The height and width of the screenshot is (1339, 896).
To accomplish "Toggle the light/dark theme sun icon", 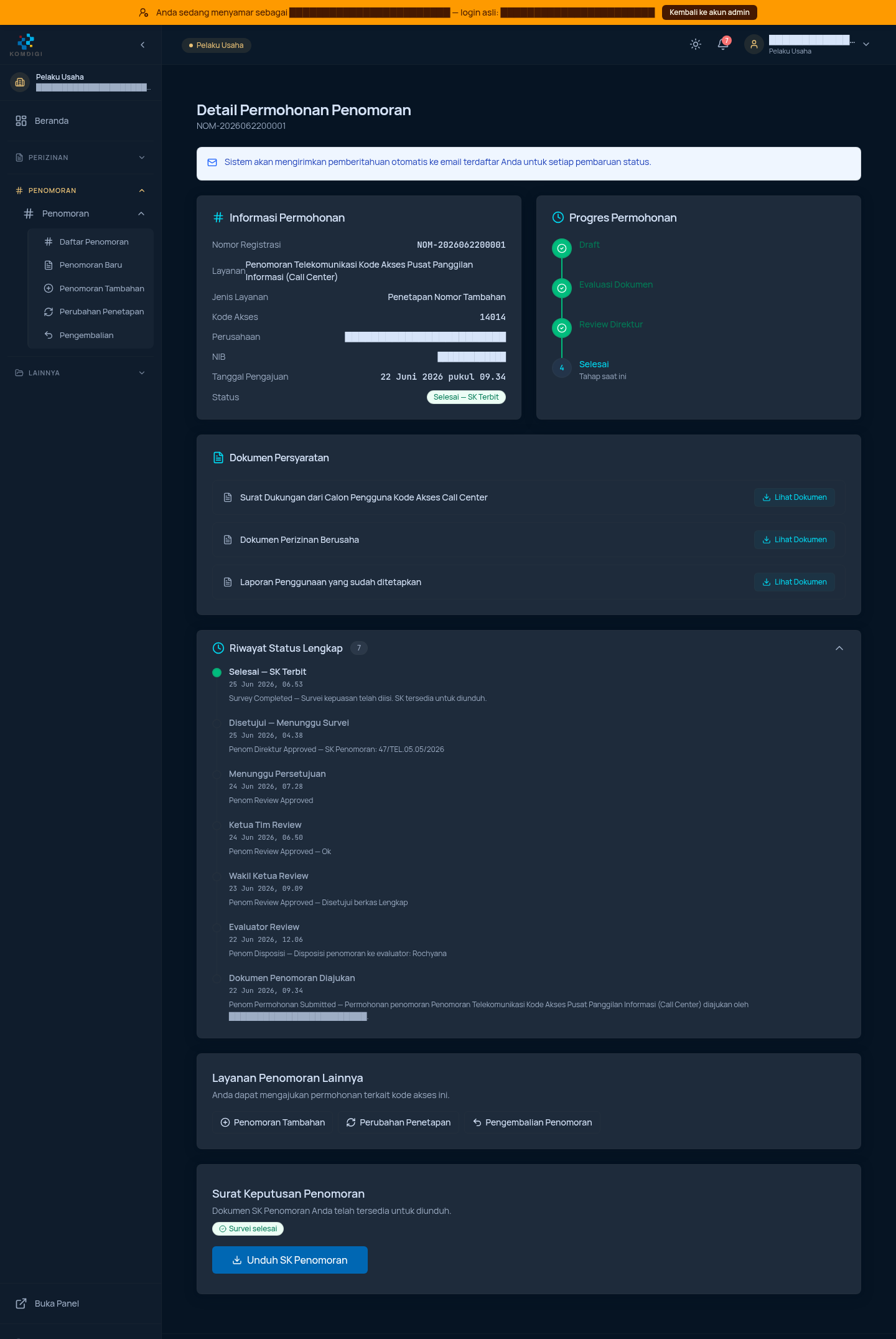I will click(696, 44).
